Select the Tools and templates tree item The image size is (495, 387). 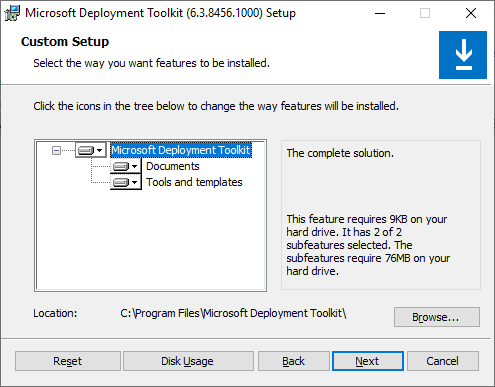[194, 182]
